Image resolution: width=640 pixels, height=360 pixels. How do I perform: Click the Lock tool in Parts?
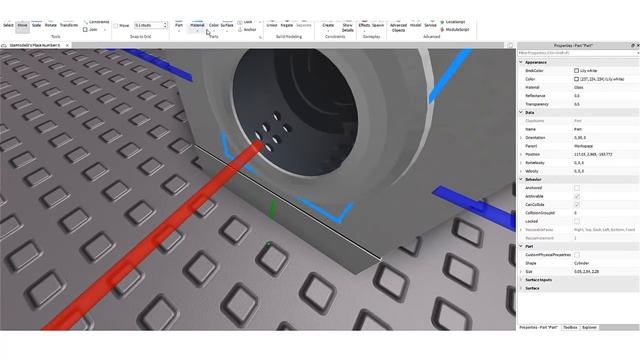(x=245, y=22)
